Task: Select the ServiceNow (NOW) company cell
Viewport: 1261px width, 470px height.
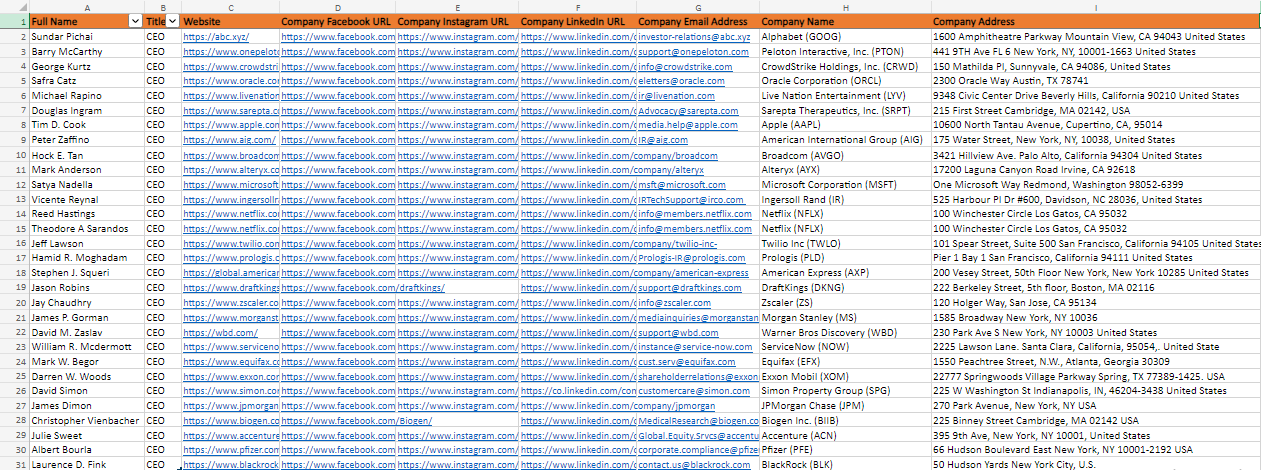Action: click(x=845, y=347)
